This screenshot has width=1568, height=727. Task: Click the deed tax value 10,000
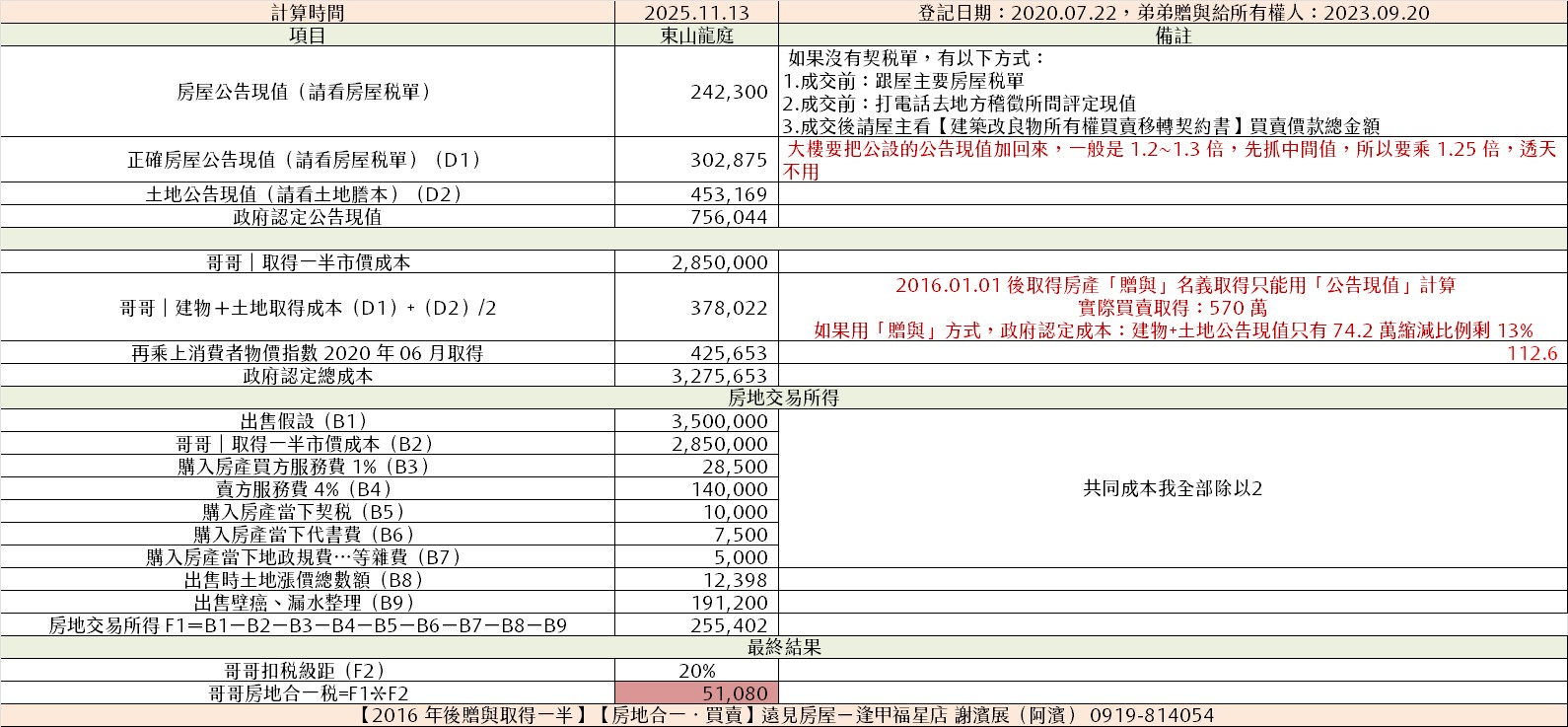pos(736,512)
